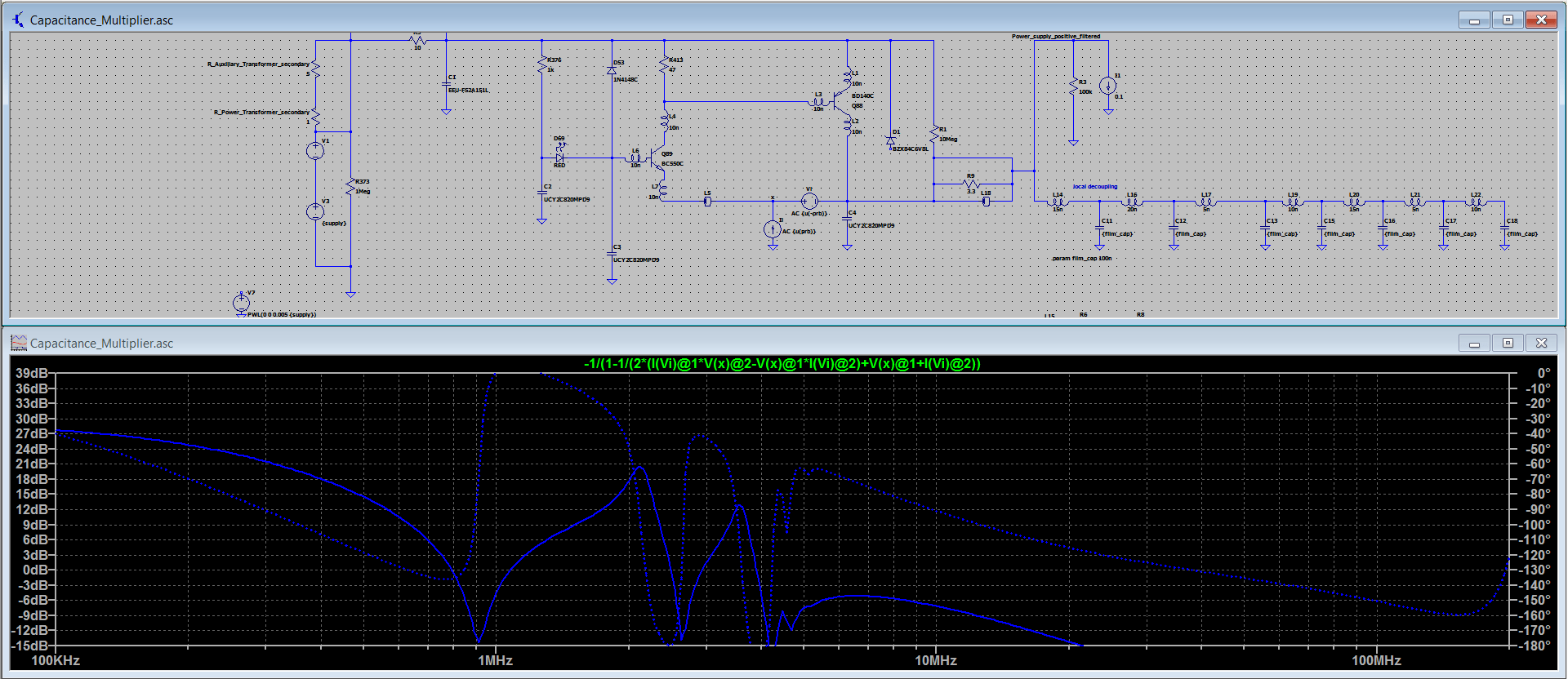
Task: Select resistor R3 (100k)
Action: [x=1074, y=87]
